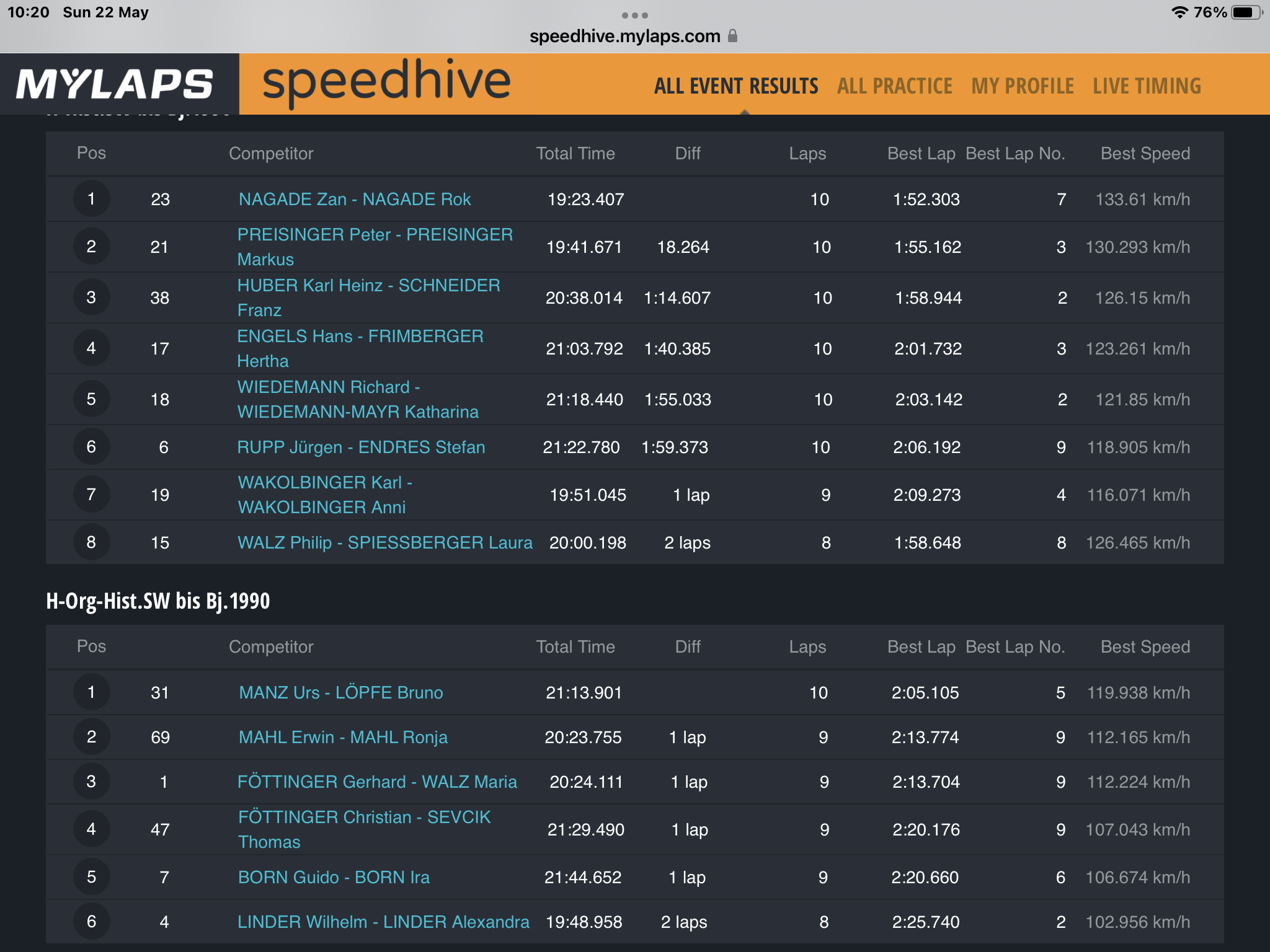Open competitor BORN Guido - BORN Ira
The height and width of the screenshot is (952, 1270).
click(x=334, y=877)
